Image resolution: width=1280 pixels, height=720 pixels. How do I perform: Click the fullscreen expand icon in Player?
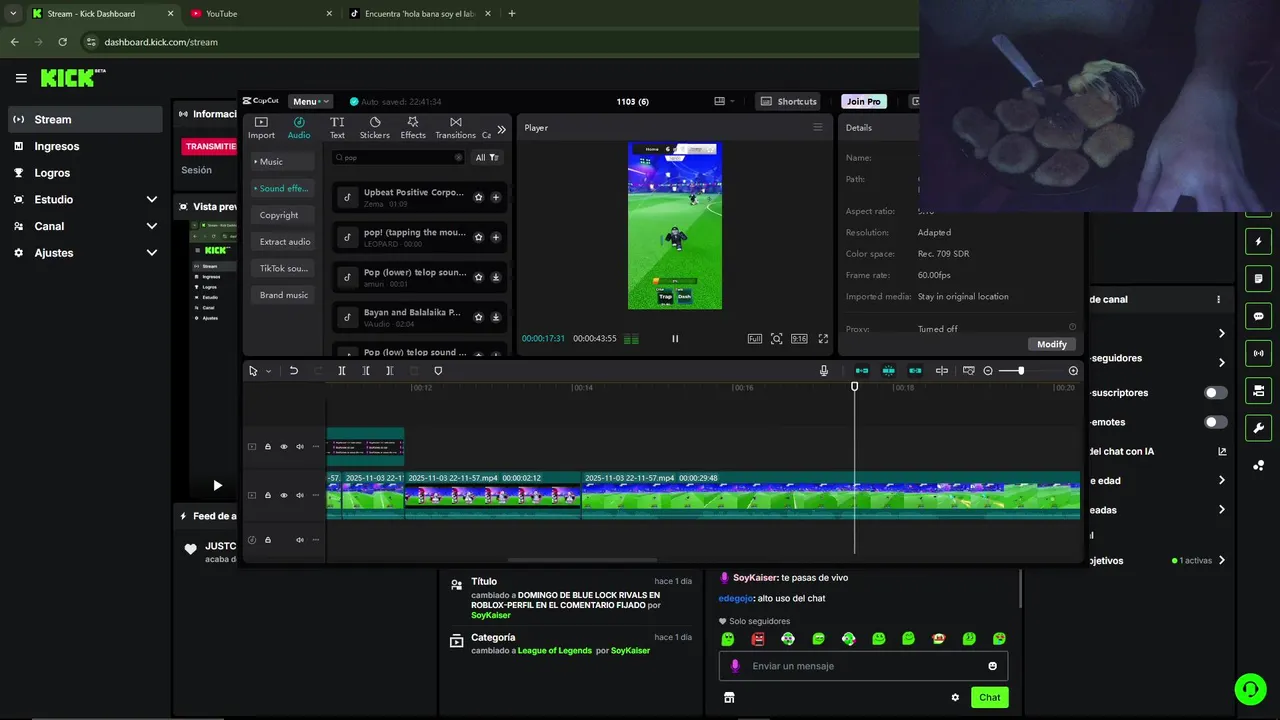click(x=823, y=339)
